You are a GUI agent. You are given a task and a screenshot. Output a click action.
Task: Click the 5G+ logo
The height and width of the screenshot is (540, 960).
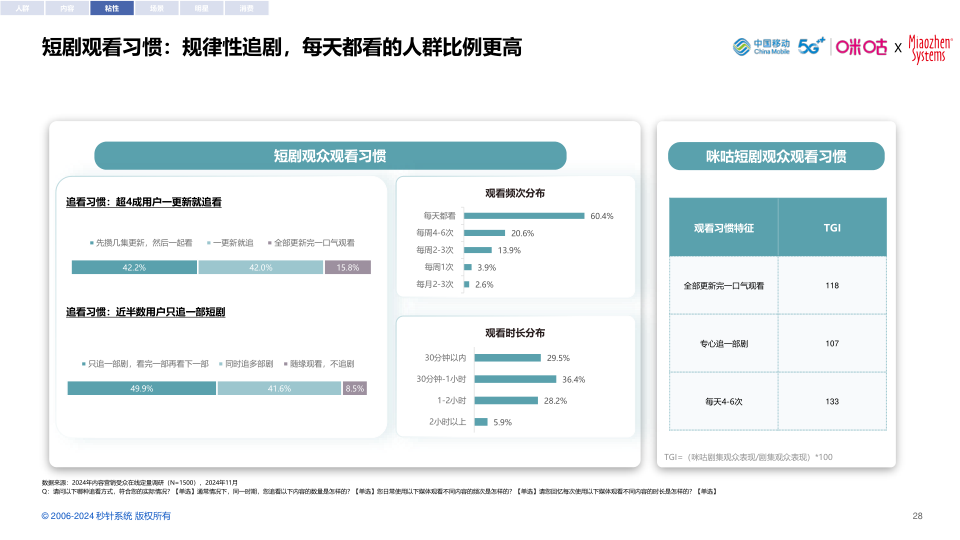[x=811, y=46]
